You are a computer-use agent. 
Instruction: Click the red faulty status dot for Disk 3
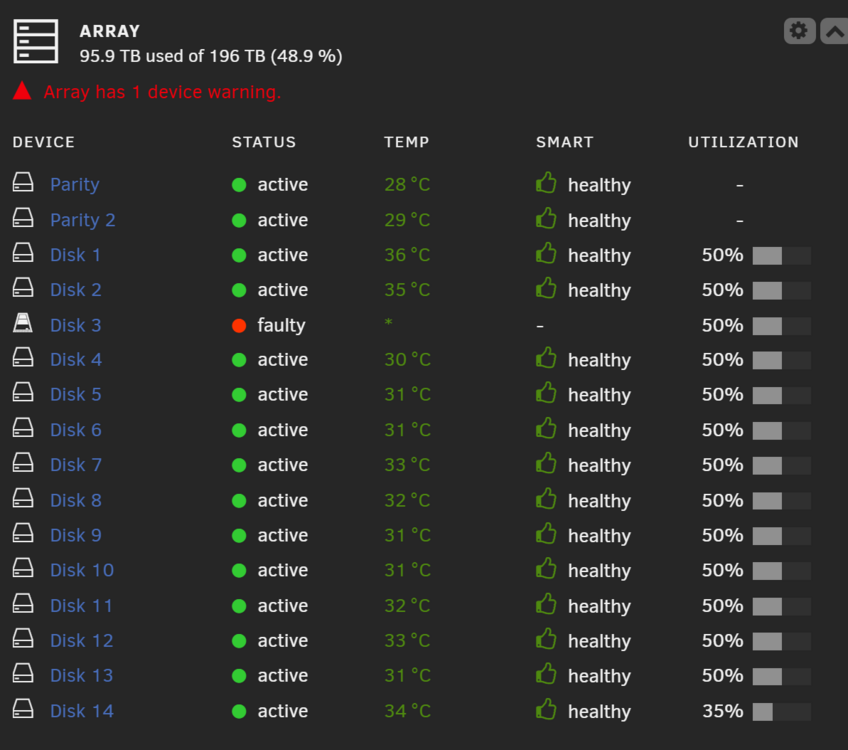(239, 326)
